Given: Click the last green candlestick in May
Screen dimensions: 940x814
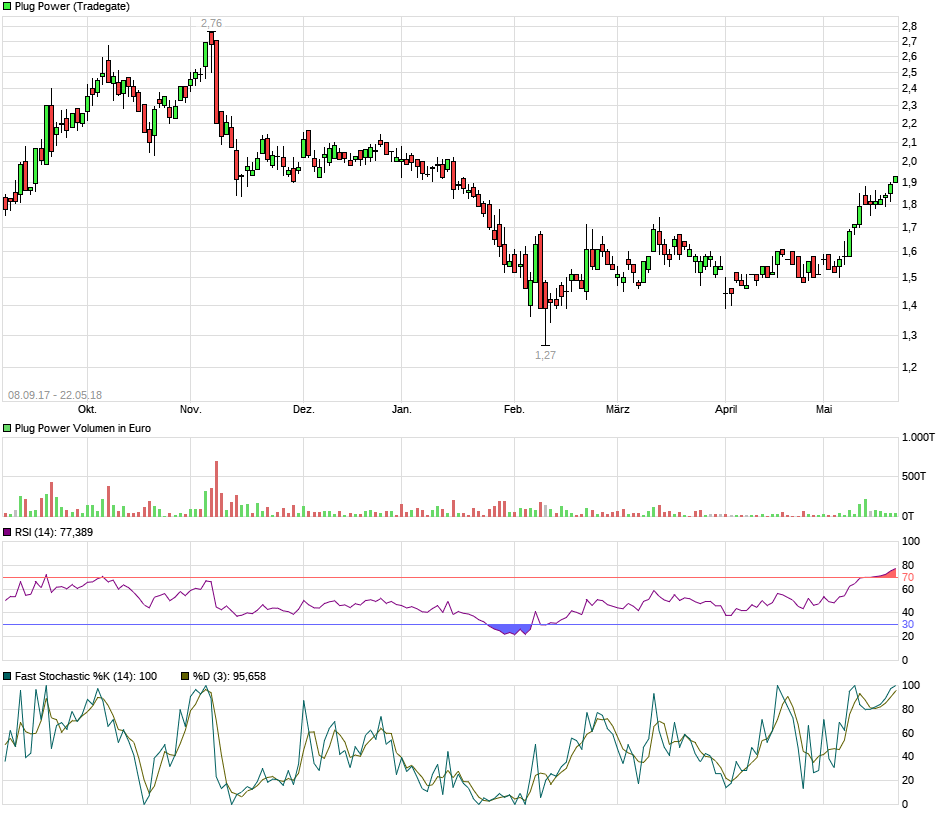Looking at the screenshot, I should coord(896,180).
